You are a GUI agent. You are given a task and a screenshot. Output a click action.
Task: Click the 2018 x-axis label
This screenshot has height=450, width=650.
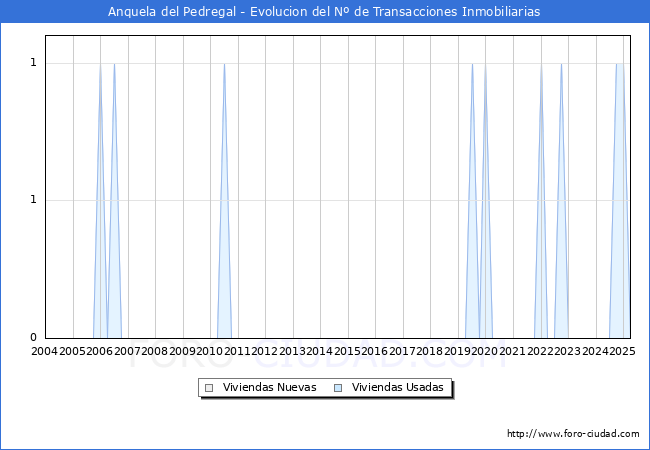[429, 351]
